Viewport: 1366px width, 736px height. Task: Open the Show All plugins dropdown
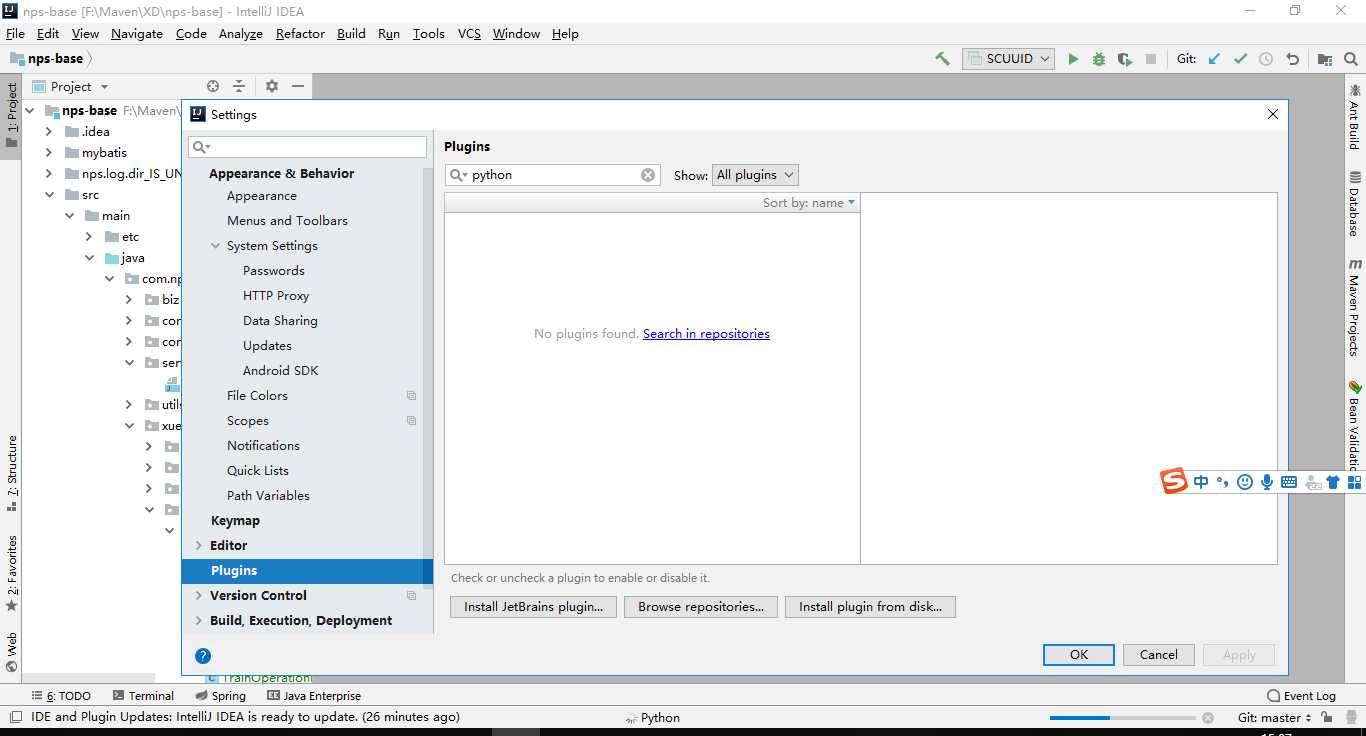[x=755, y=175]
